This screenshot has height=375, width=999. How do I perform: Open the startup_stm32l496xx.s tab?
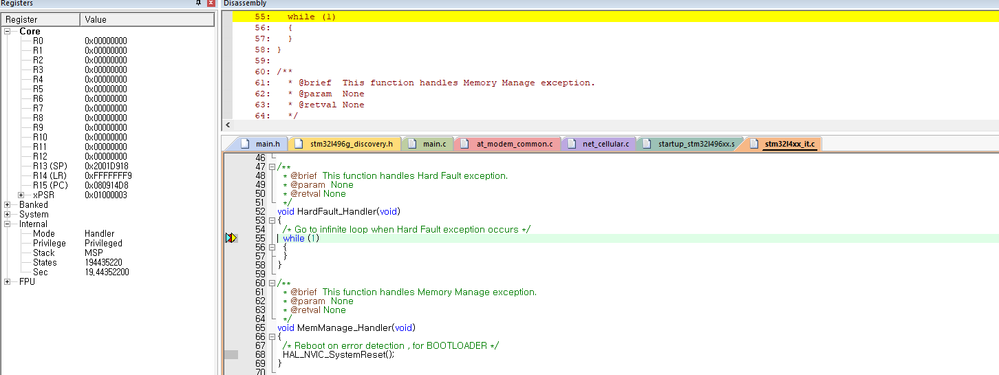691,144
